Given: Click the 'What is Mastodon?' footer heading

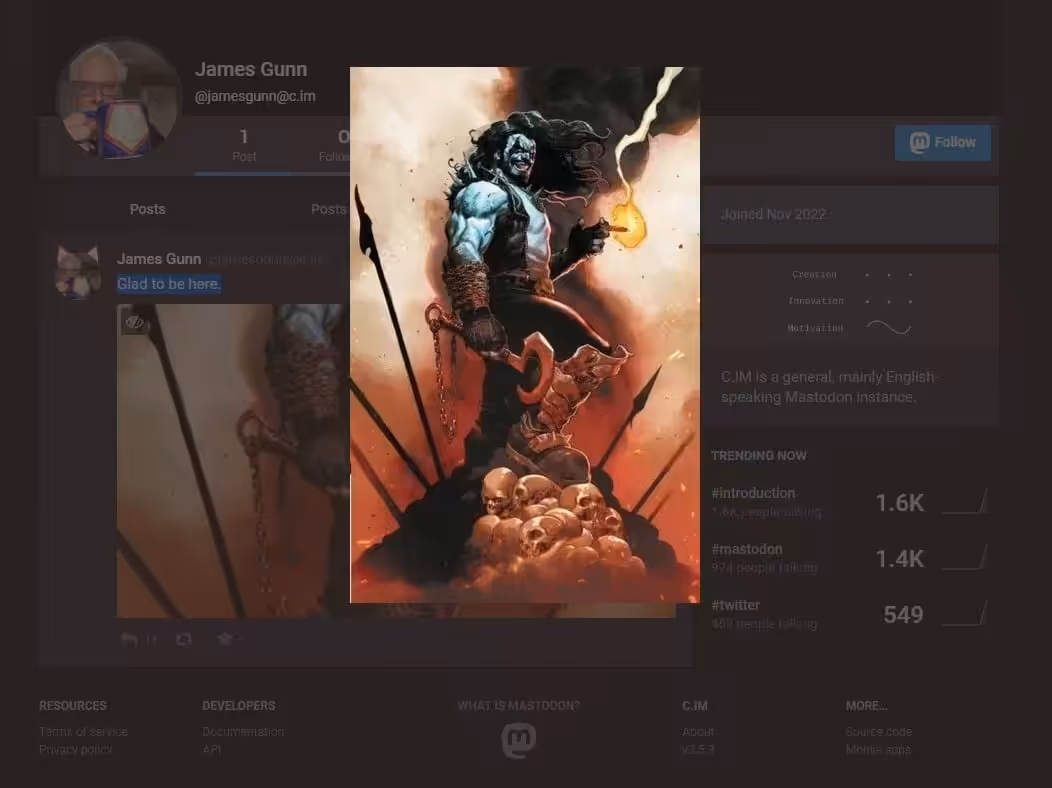Looking at the screenshot, I should click(519, 706).
